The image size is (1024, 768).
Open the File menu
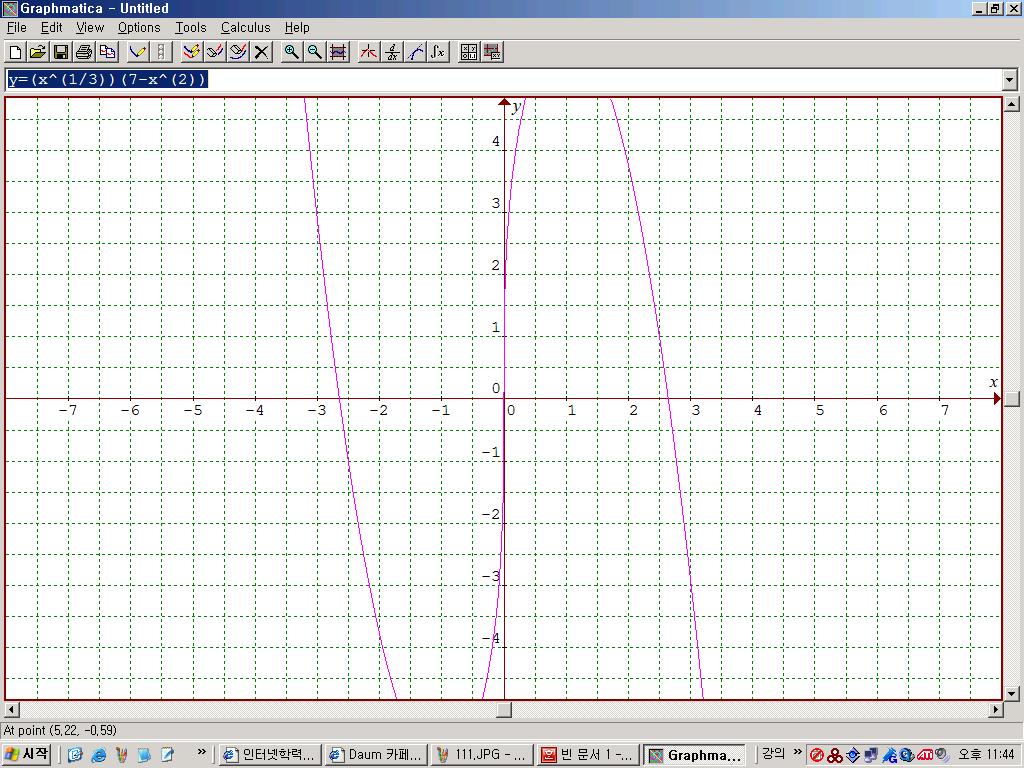tap(16, 27)
